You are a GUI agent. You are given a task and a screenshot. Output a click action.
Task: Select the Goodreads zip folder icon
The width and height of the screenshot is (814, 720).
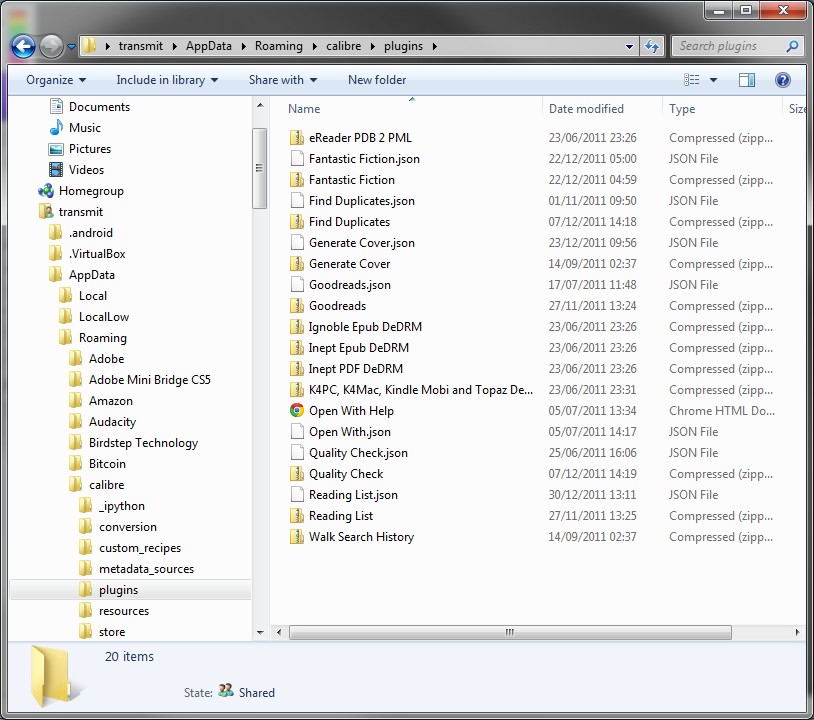[x=296, y=306]
